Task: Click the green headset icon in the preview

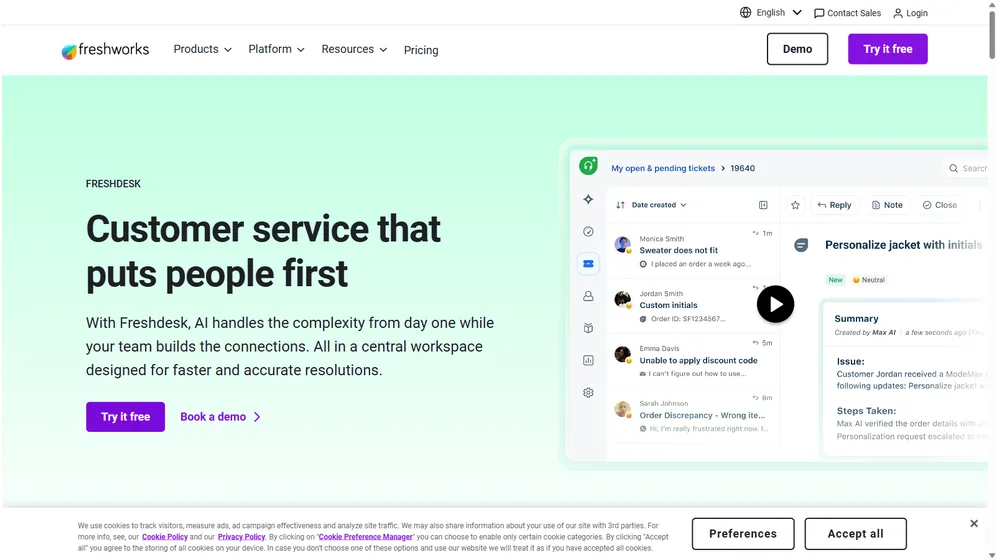Action: pyautogui.click(x=588, y=166)
